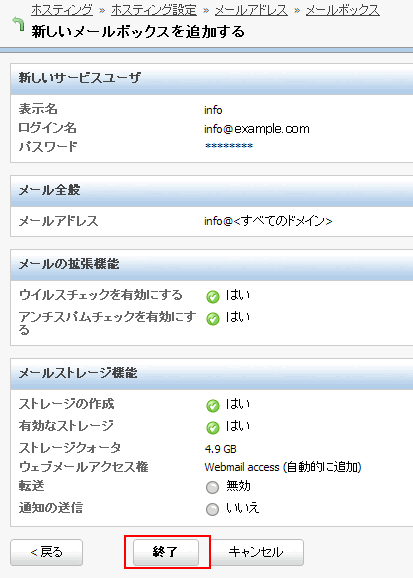Go to the メールアドレス breadcrumb link
The image size is (413, 578).
pos(251,10)
